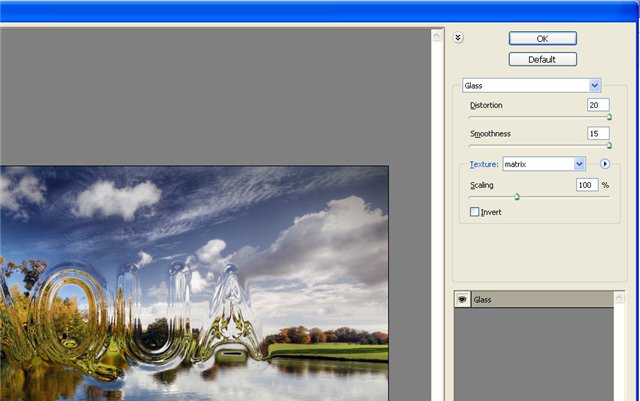Screen dimensions: 640x401
Task: Click into the Scaling percent field
Action: (x=586, y=185)
